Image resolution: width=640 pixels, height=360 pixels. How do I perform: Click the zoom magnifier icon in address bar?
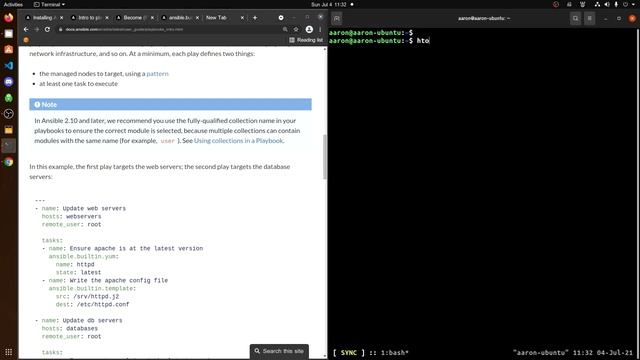[285, 29]
